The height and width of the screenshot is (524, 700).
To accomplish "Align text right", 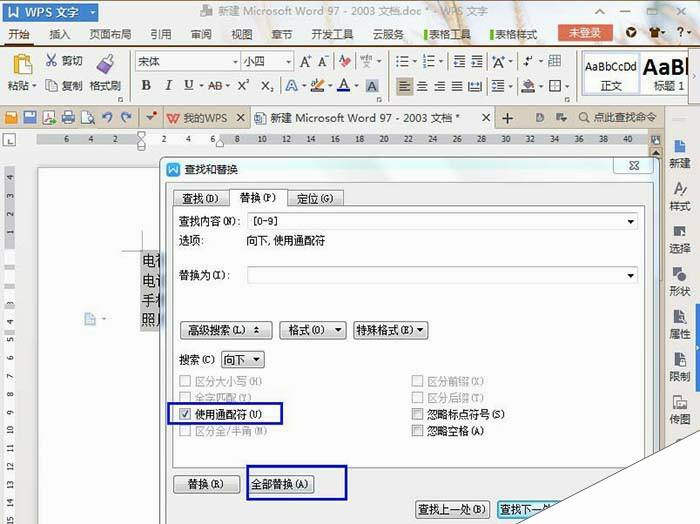I will (x=439, y=86).
